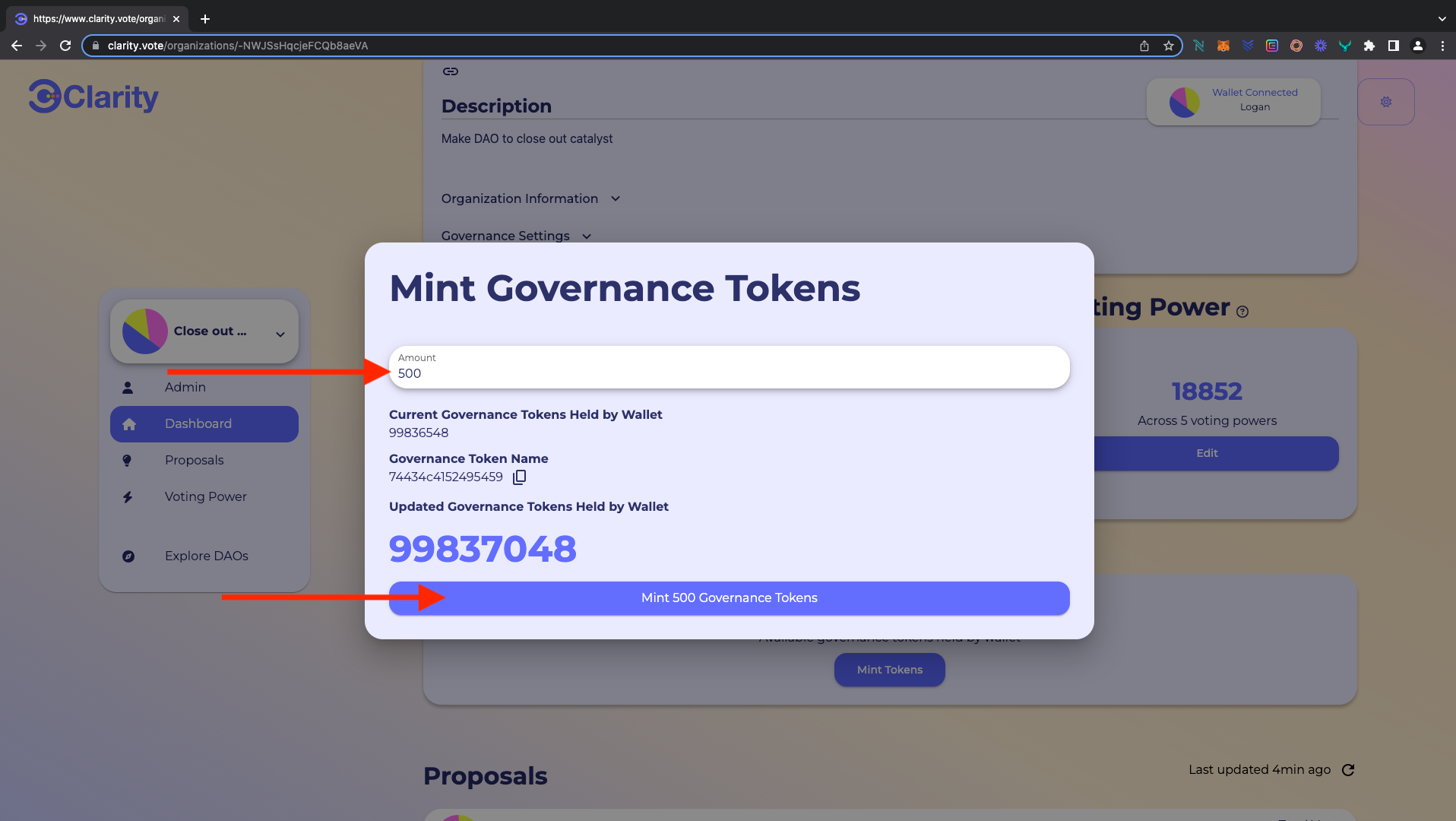Click the Amount input field
Viewport: 1456px width, 821px height.
[x=730, y=367]
